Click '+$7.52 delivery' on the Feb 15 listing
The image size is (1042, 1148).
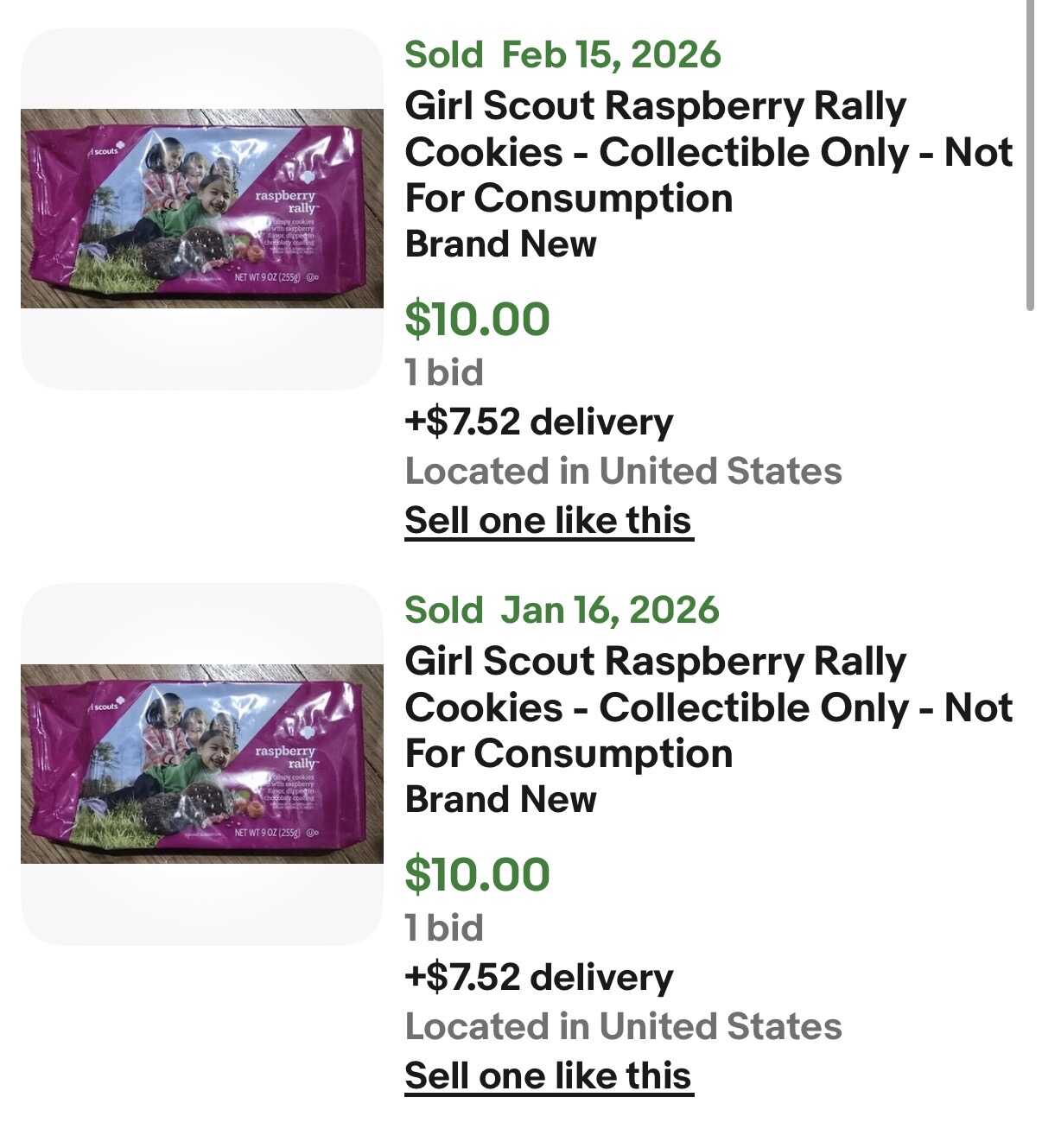(x=538, y=422)
